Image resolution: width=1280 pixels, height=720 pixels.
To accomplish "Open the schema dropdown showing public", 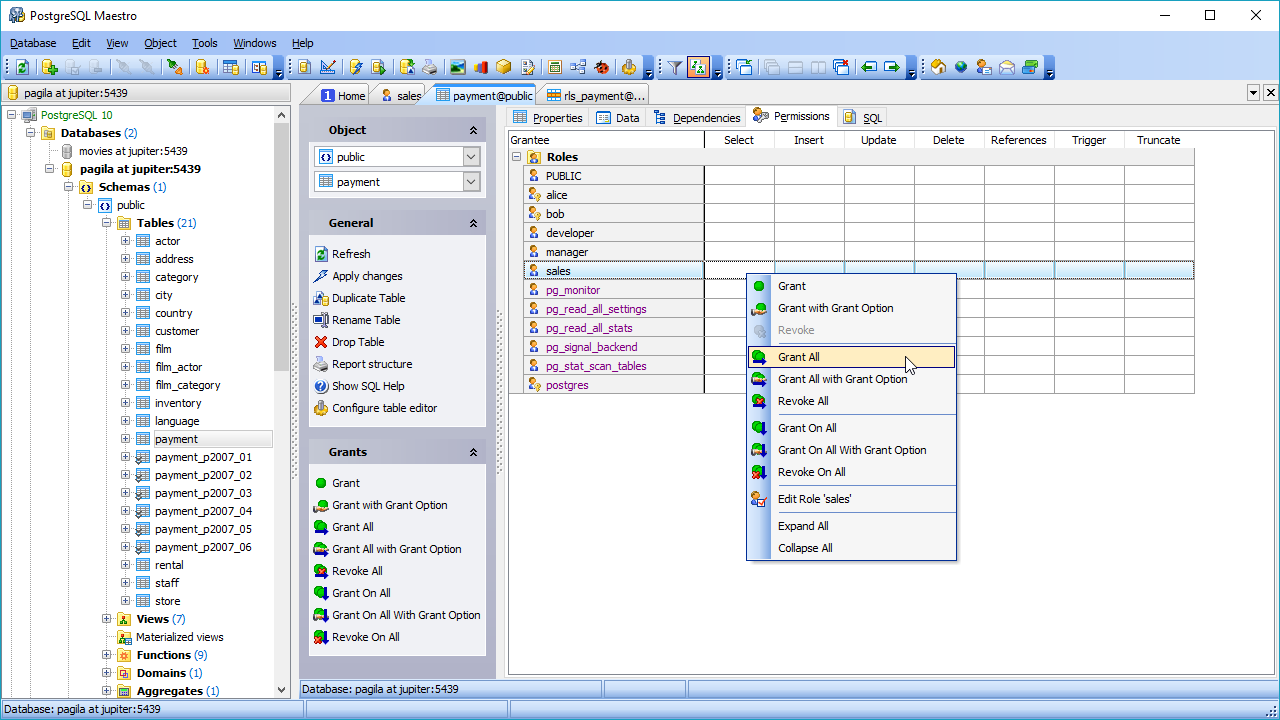I will [471, 157].
